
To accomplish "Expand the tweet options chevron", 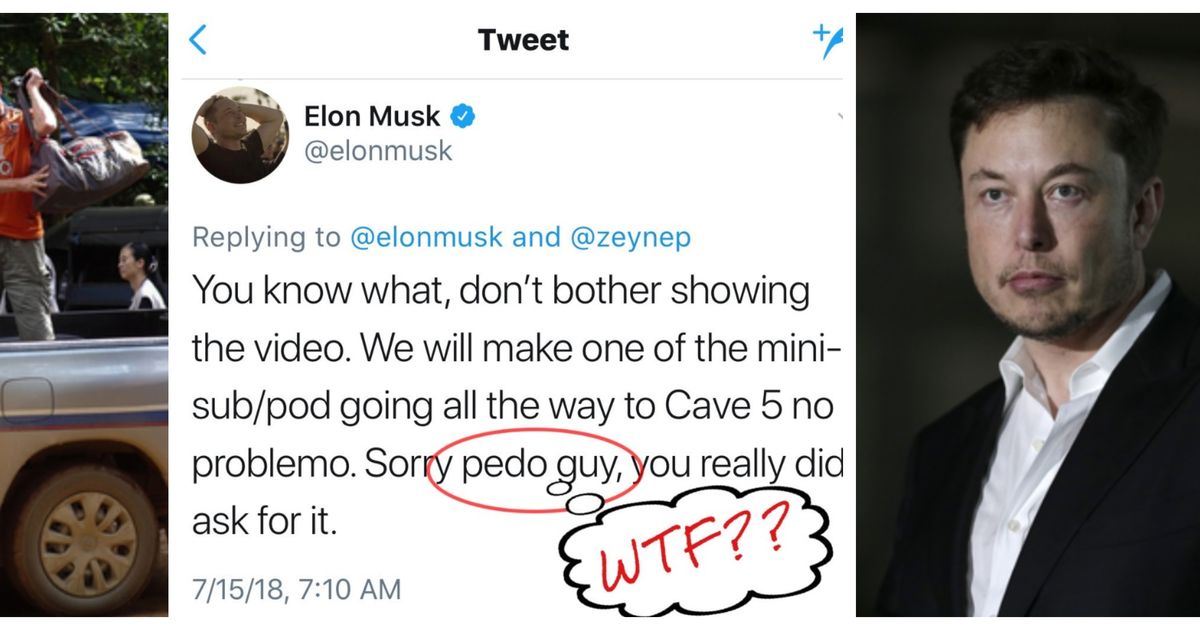I will pyautogui.click(x=840, y=117).
